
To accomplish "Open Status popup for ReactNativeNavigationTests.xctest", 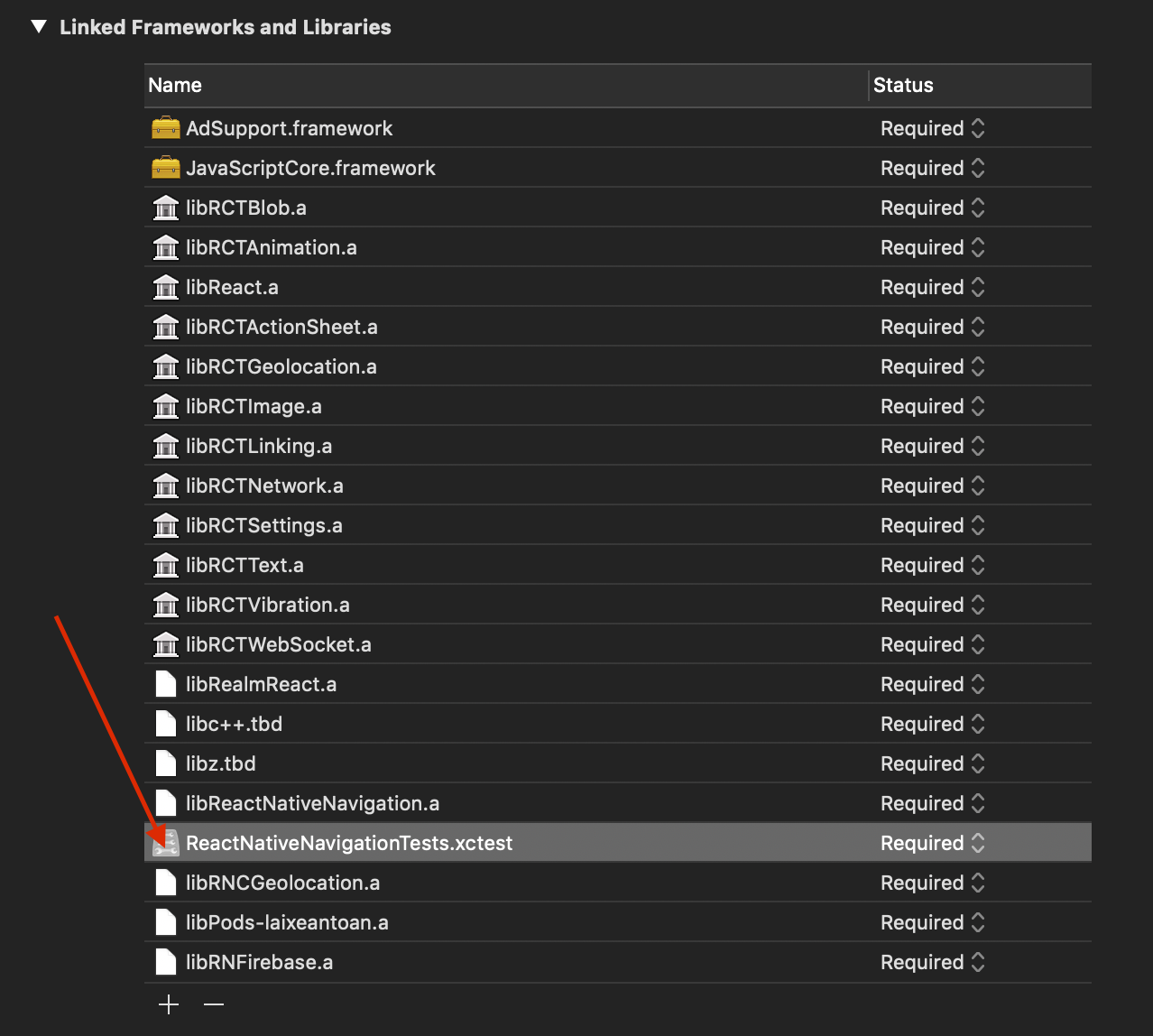I will pos(933,843).
